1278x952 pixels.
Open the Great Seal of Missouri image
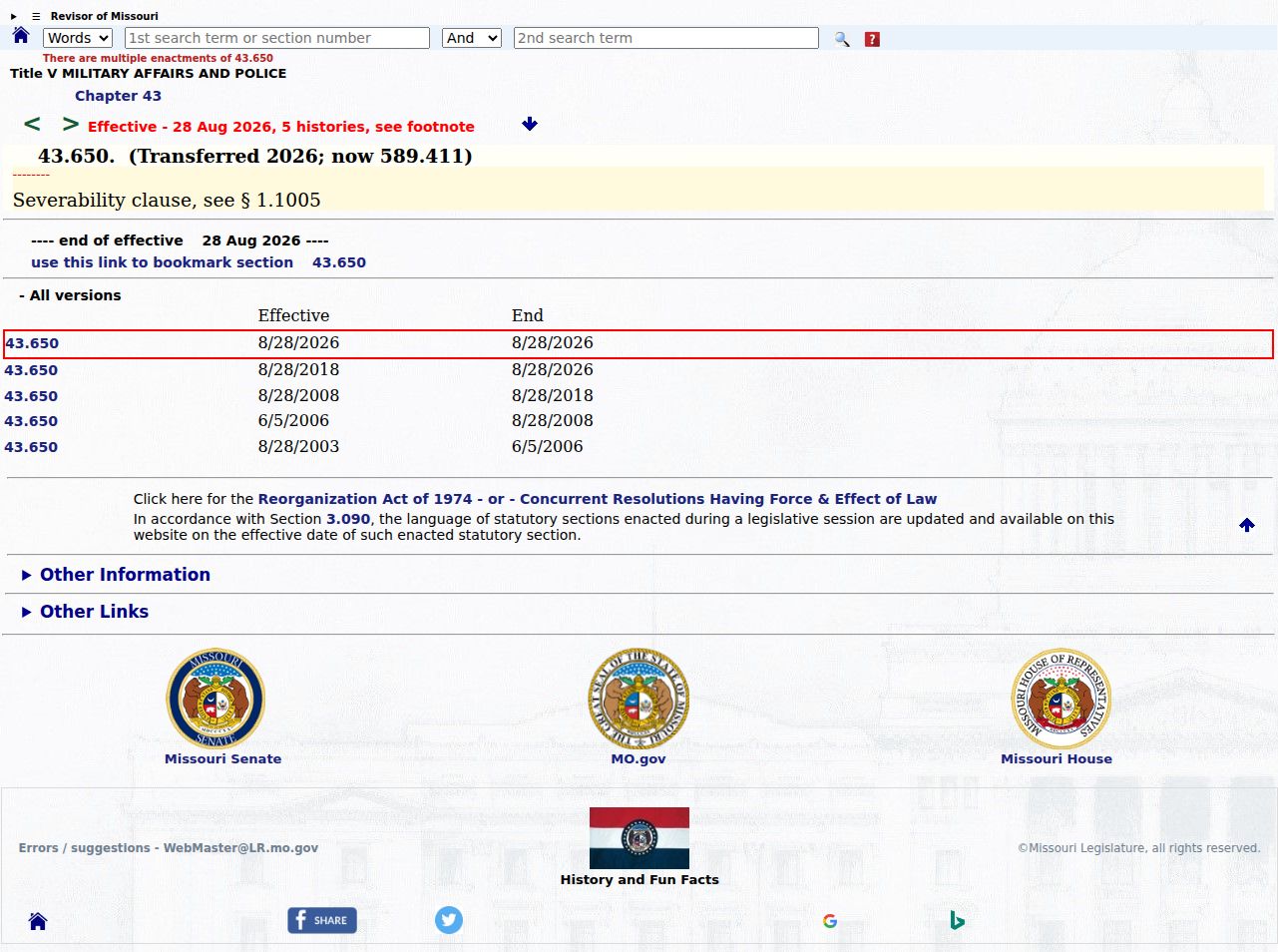(x=639, y=698)
